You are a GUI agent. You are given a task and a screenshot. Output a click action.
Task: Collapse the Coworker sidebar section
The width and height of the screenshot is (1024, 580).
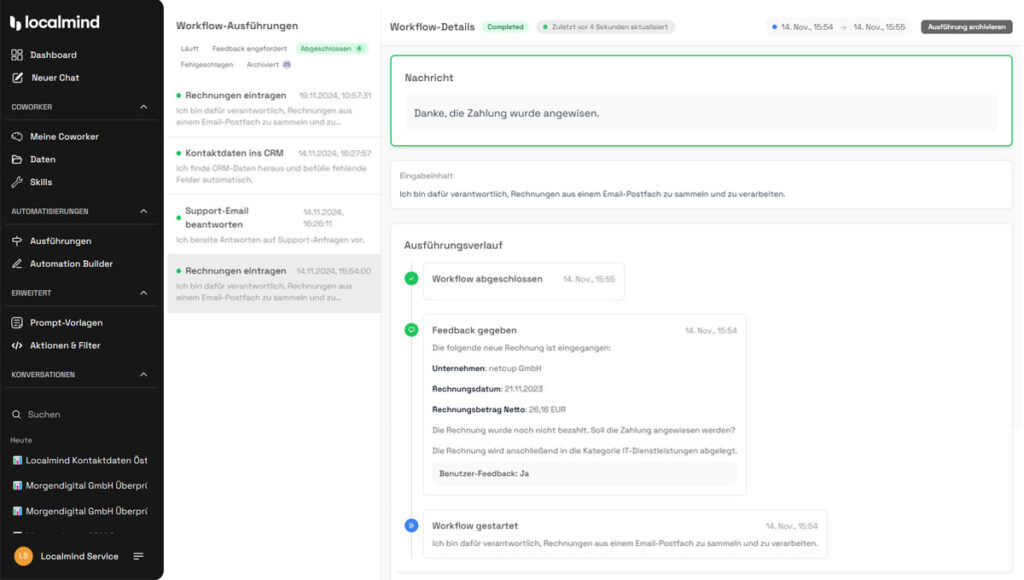143,107
